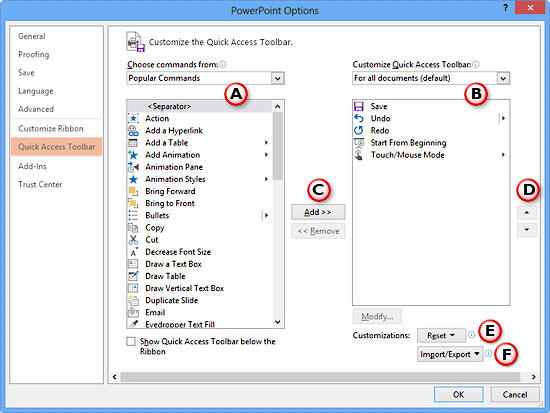
Task: Click the Duplicate Slide icon
Action: coord(133,300)
